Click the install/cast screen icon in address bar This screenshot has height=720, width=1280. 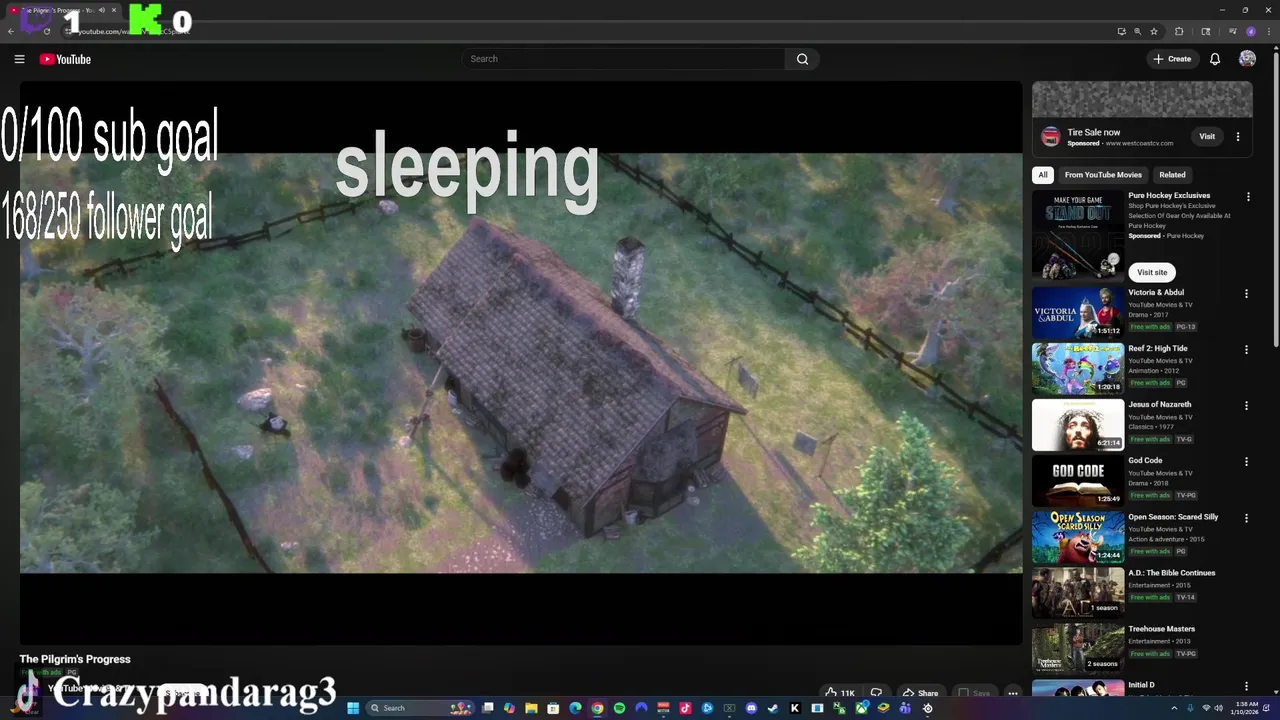(1122, 31)
